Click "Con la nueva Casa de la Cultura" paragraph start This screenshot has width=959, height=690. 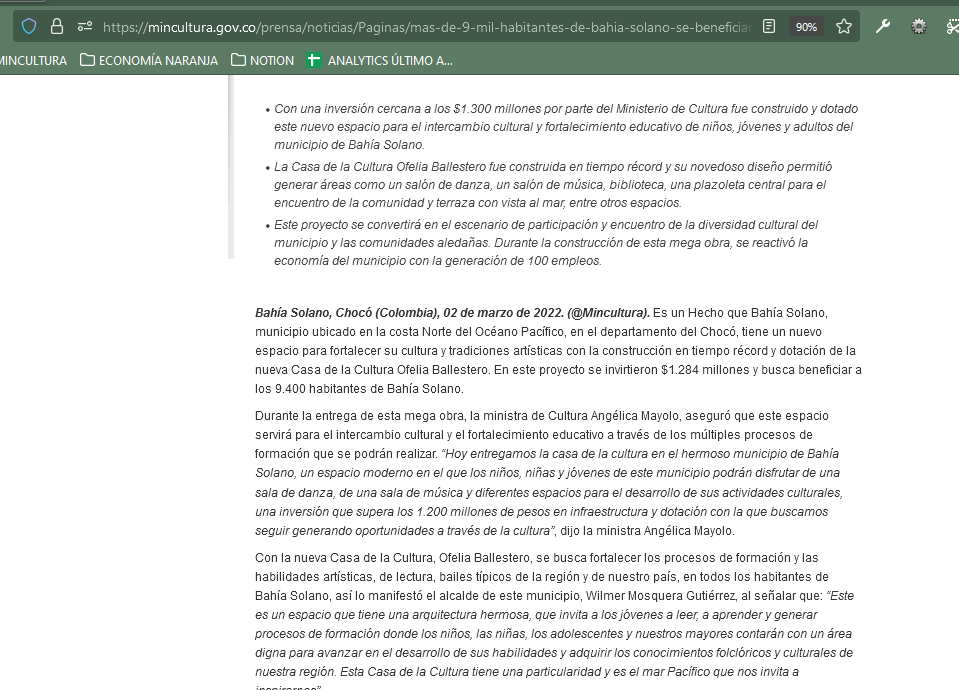click(344, 558)
